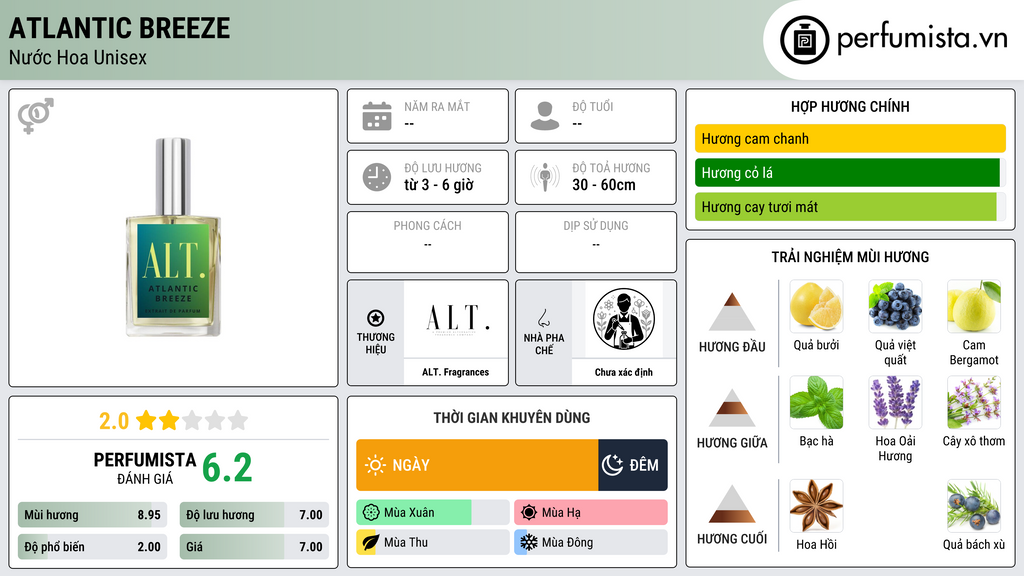
Task: Select the Cây xô thơm sage image
Action: (974, 402)
